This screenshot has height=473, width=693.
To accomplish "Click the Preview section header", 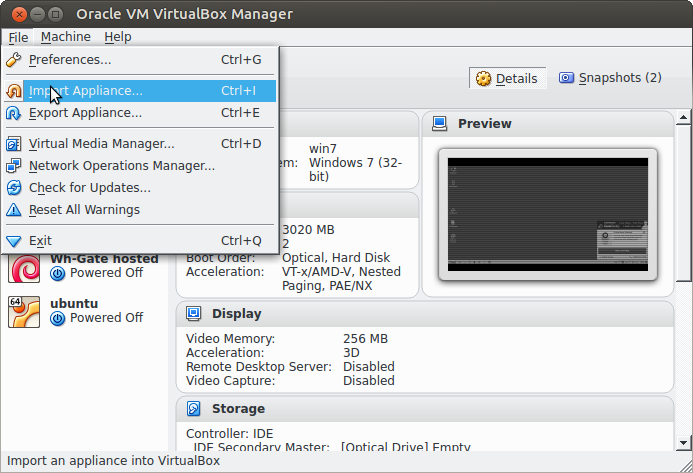I will pyautogui.click(x=484, y=124).
